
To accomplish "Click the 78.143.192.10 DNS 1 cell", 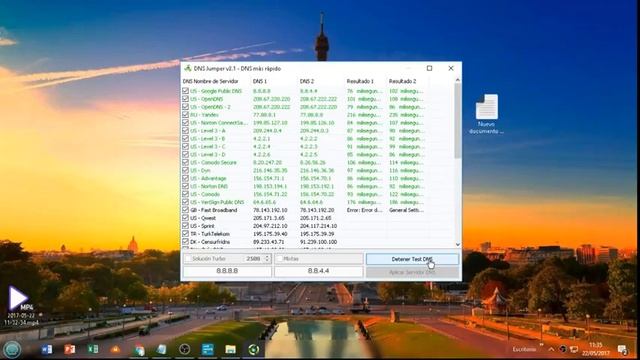I will point(270,210).
